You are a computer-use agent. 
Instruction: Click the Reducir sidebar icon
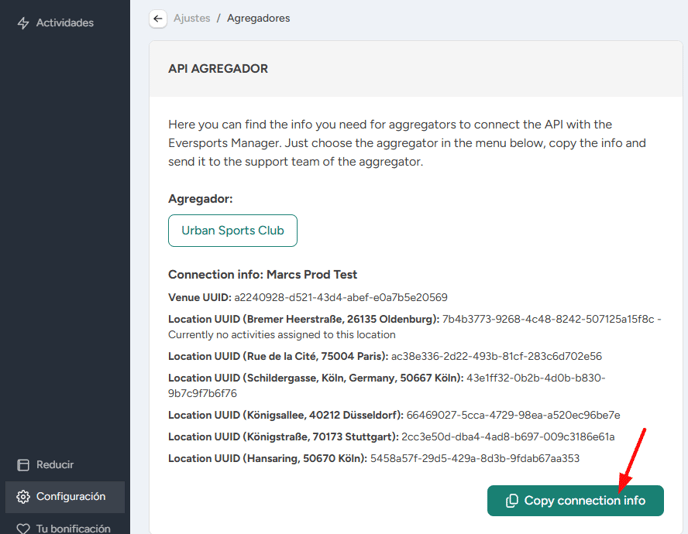point(23,465)
